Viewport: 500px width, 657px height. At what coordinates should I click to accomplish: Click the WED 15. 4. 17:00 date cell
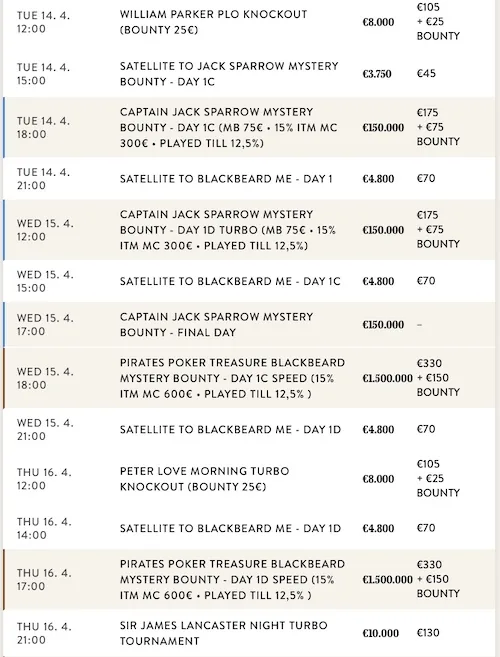pos(45,325)
